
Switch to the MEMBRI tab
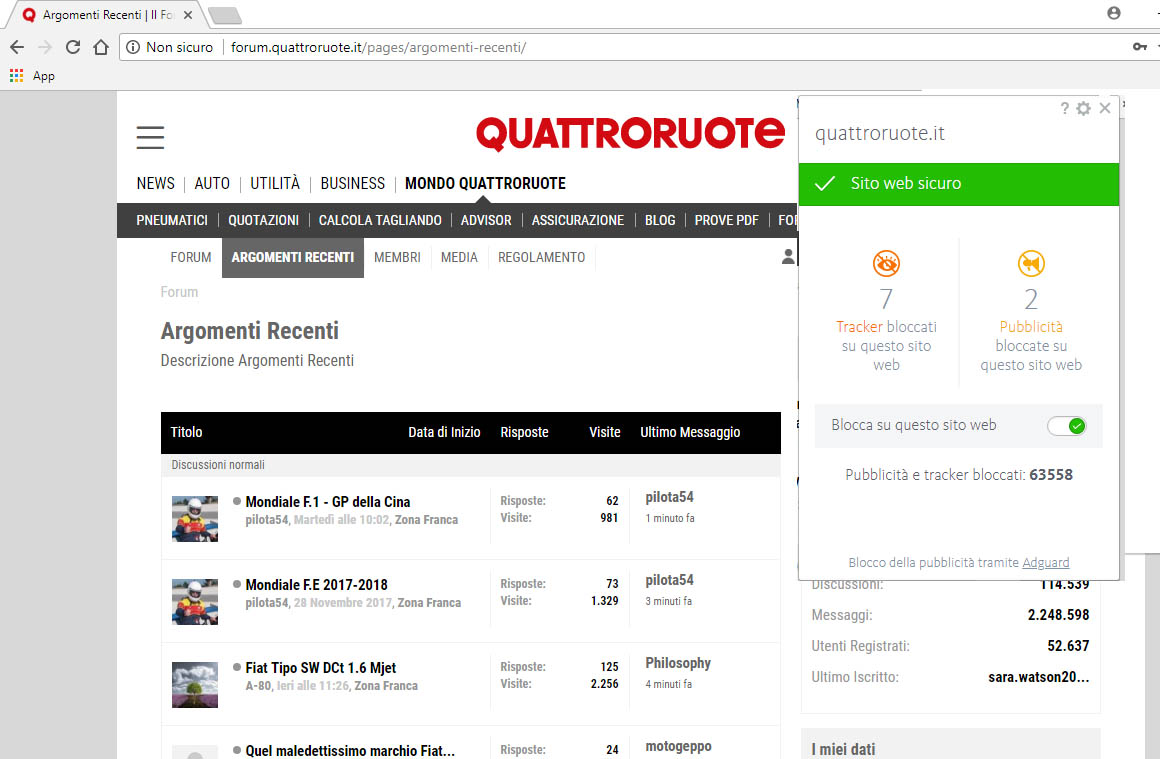tap(397, 257)
